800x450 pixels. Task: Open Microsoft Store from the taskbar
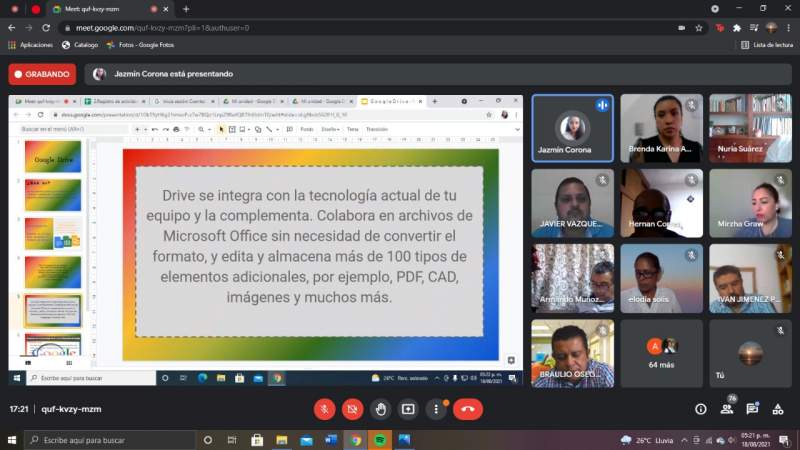(x=257, y=440)
